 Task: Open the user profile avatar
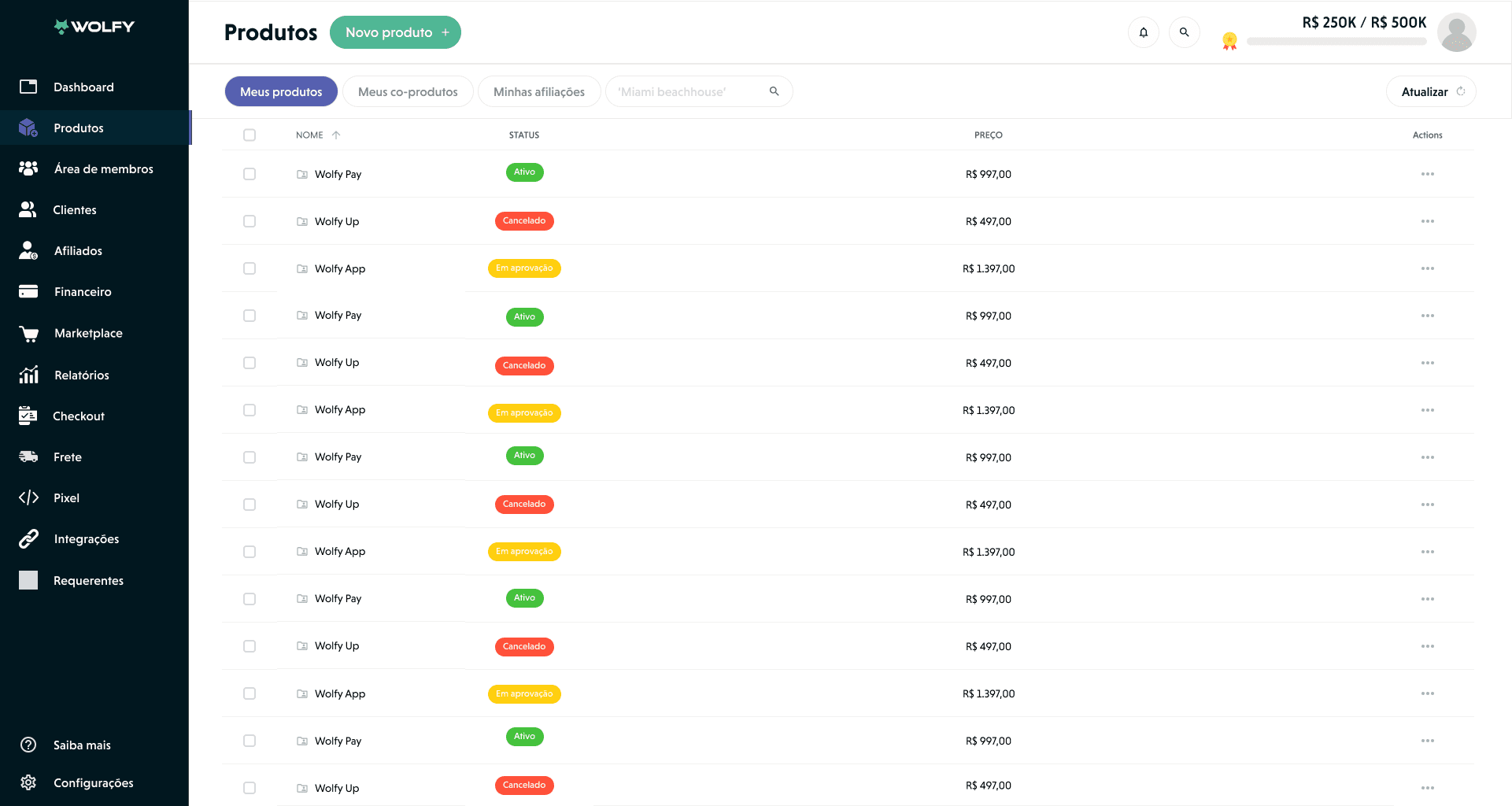1456,32
